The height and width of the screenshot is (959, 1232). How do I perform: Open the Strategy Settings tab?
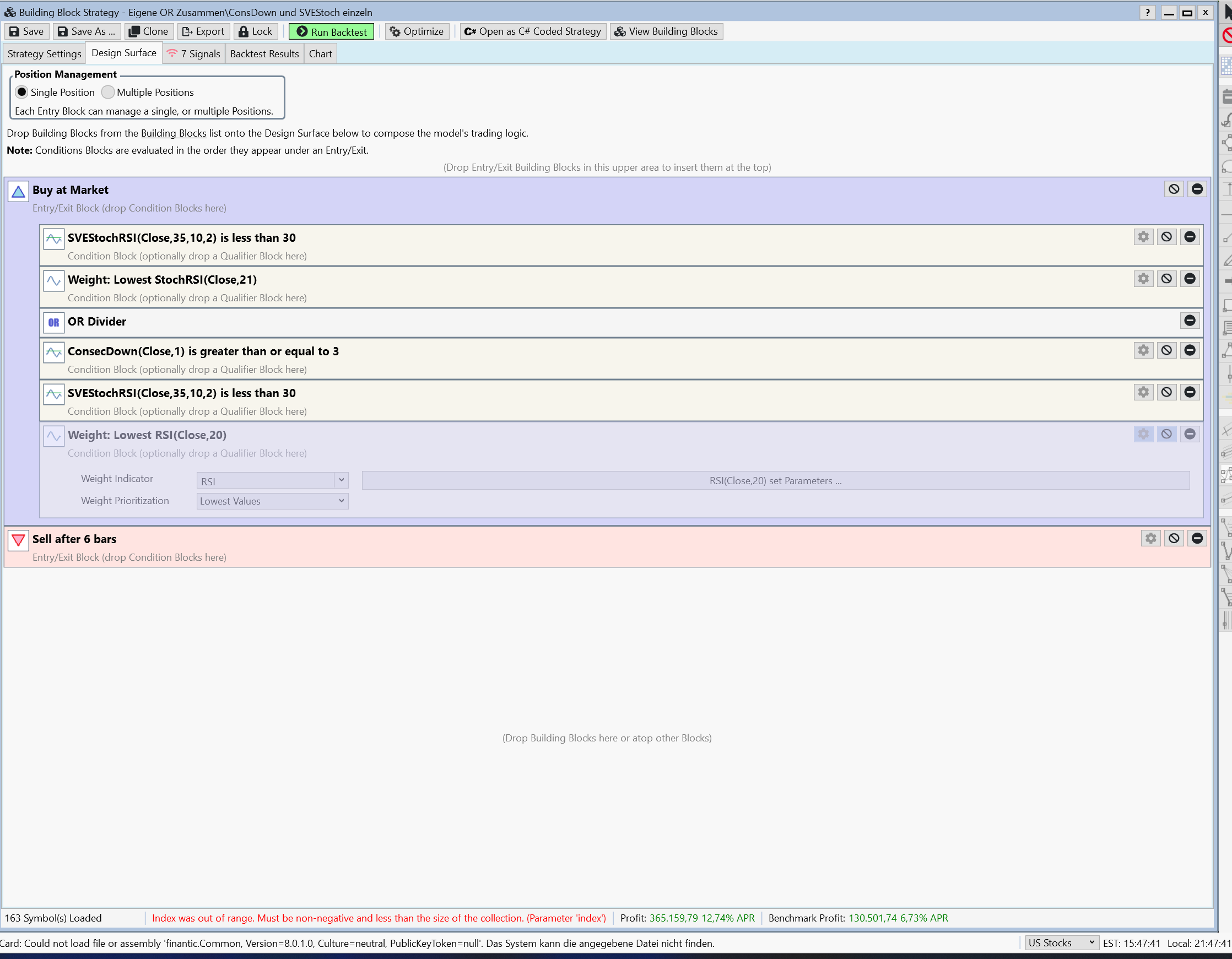click(x=44, y=53)
